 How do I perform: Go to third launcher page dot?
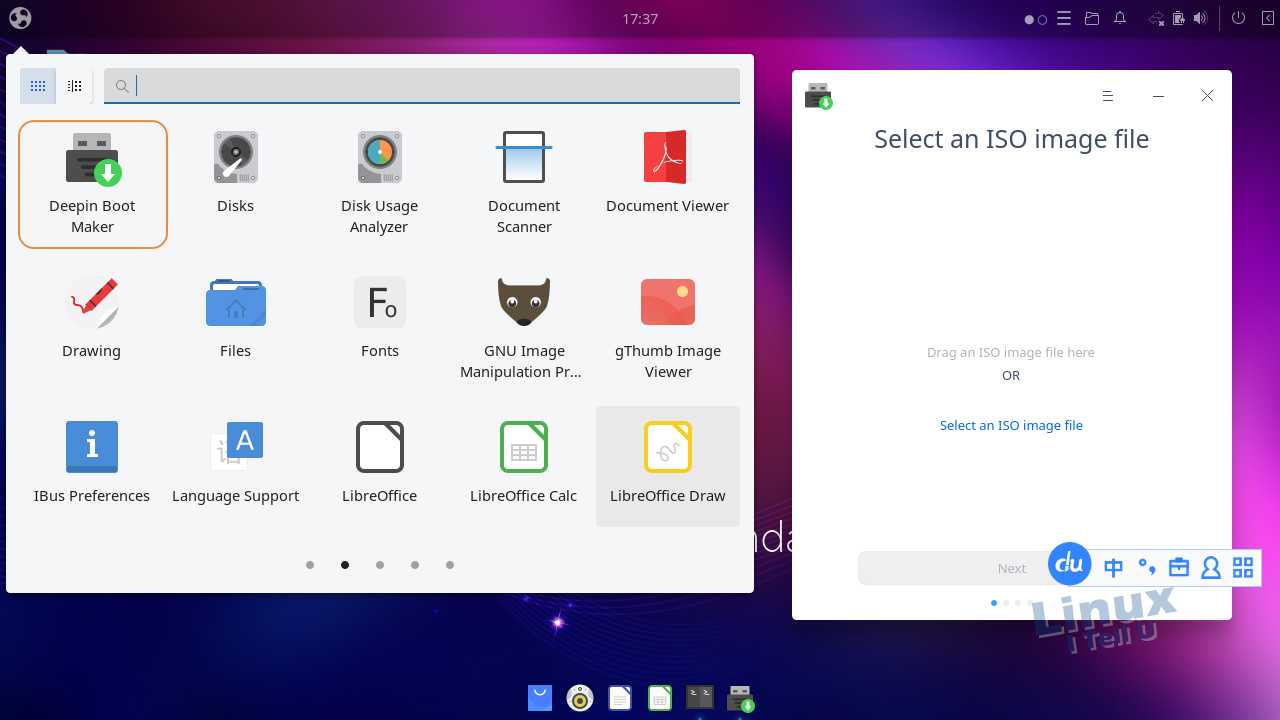380,565
